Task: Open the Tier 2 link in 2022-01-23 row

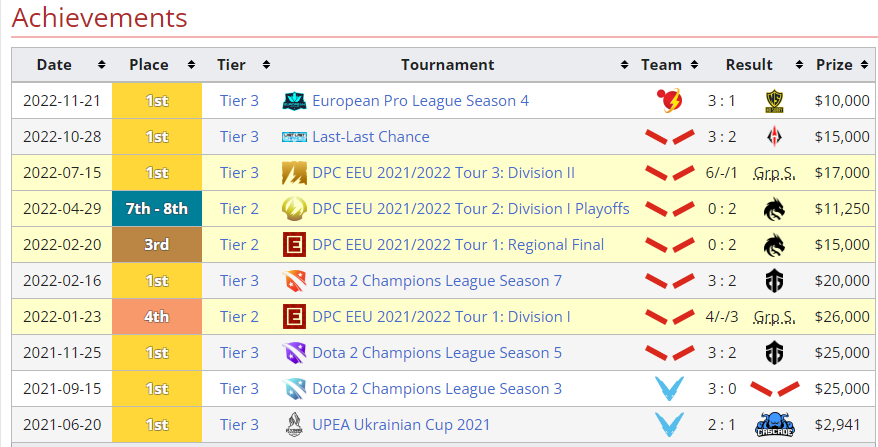Action: tap(239, 317)
